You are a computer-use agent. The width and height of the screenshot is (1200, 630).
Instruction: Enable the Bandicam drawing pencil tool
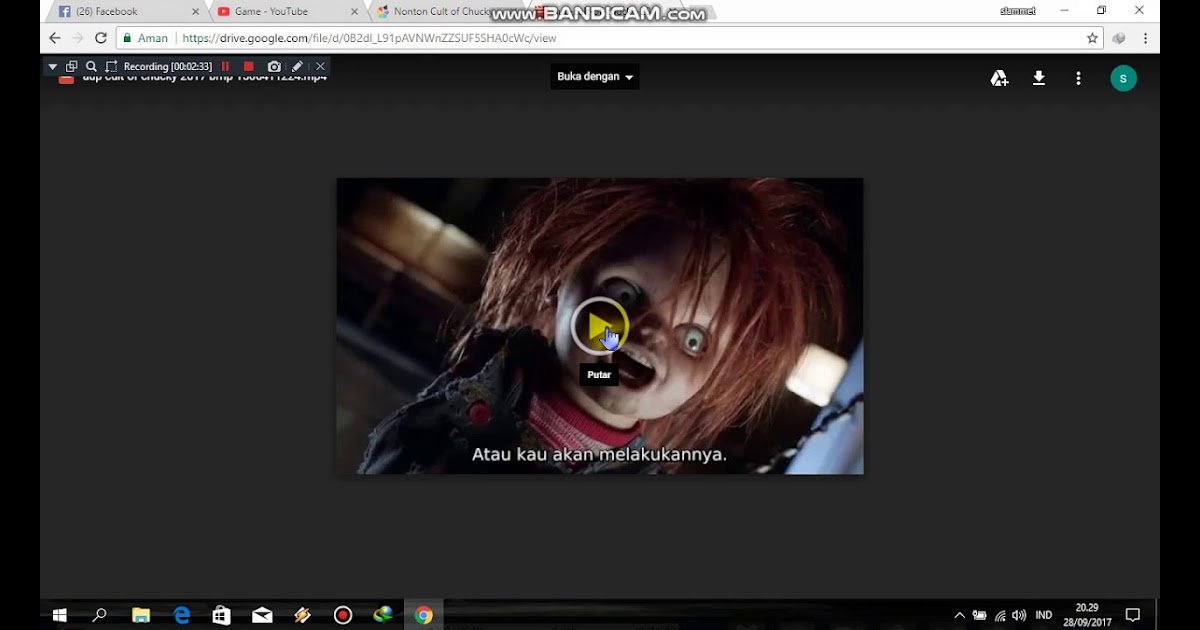point(297,67)
